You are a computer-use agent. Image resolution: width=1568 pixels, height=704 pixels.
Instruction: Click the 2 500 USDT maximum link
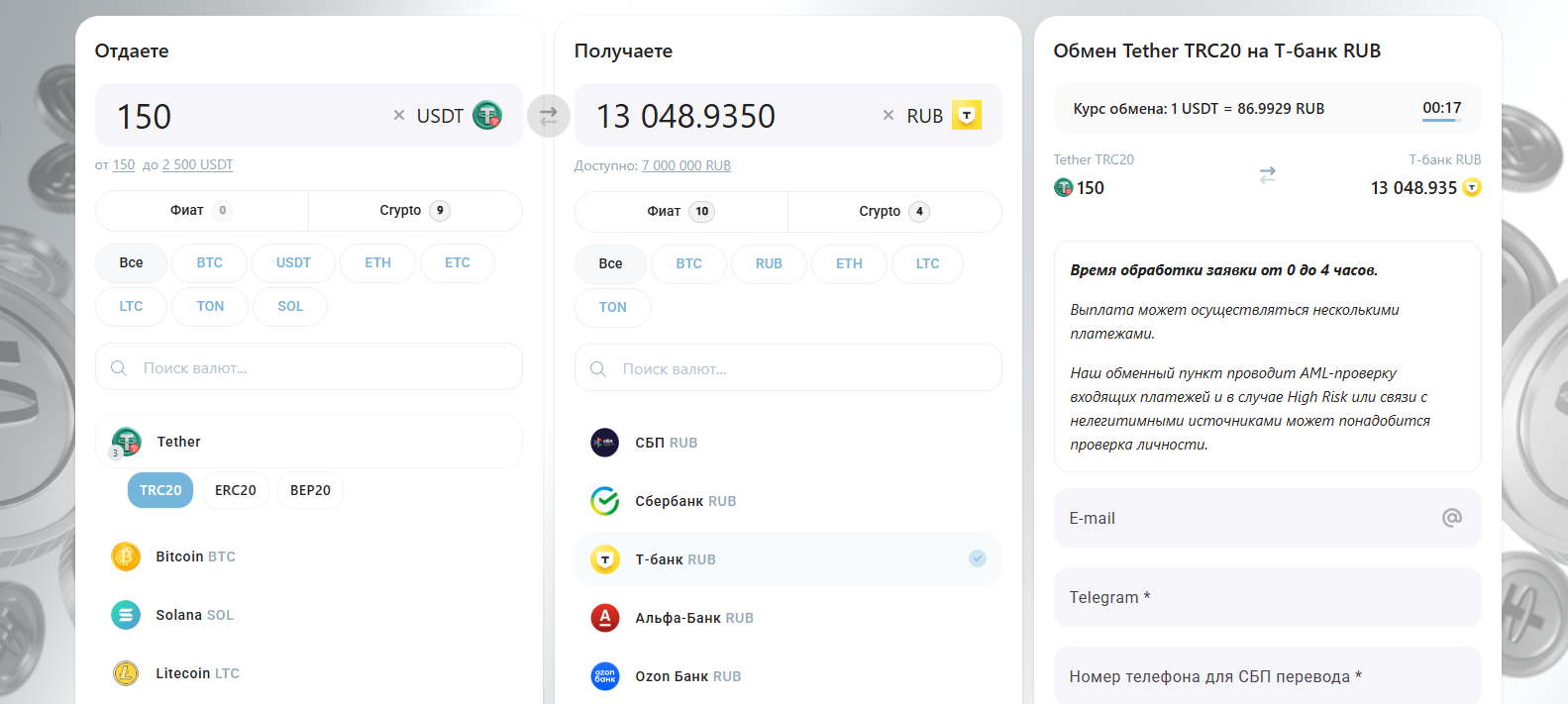click(197, 165)
